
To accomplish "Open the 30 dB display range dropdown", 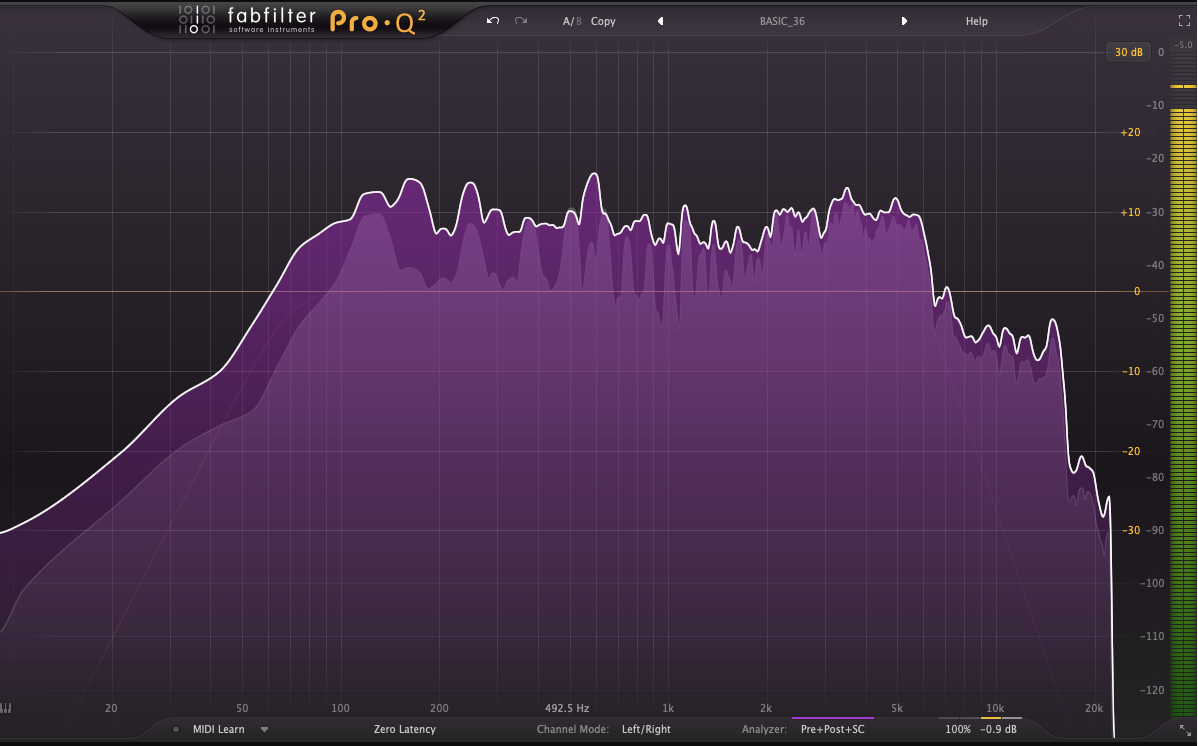I will [1127, 52].
